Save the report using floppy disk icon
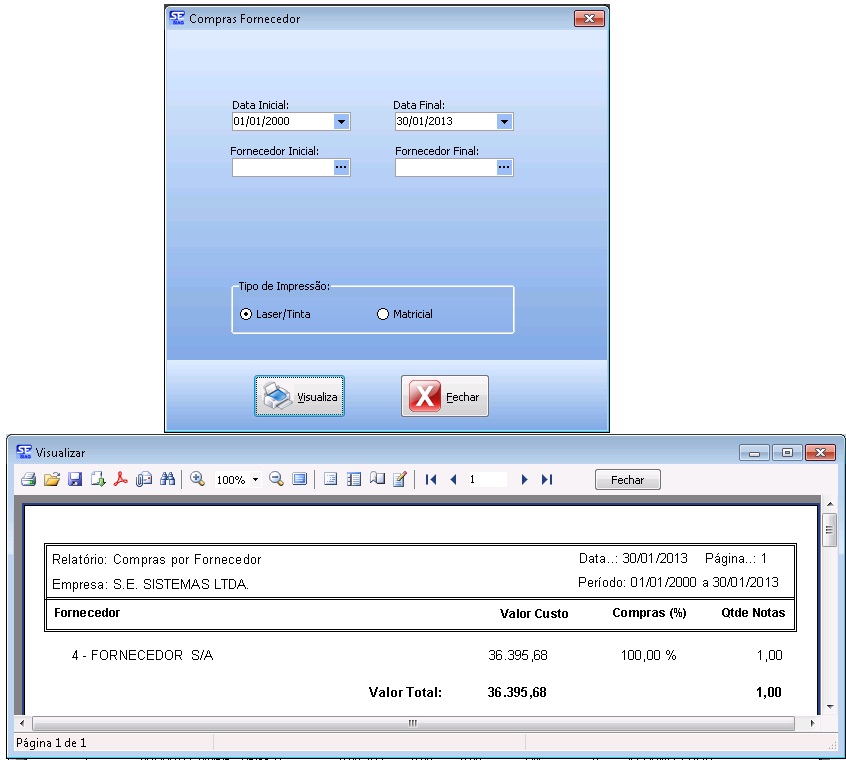This screenshot has width=846, height=760. tap(75, 480)
